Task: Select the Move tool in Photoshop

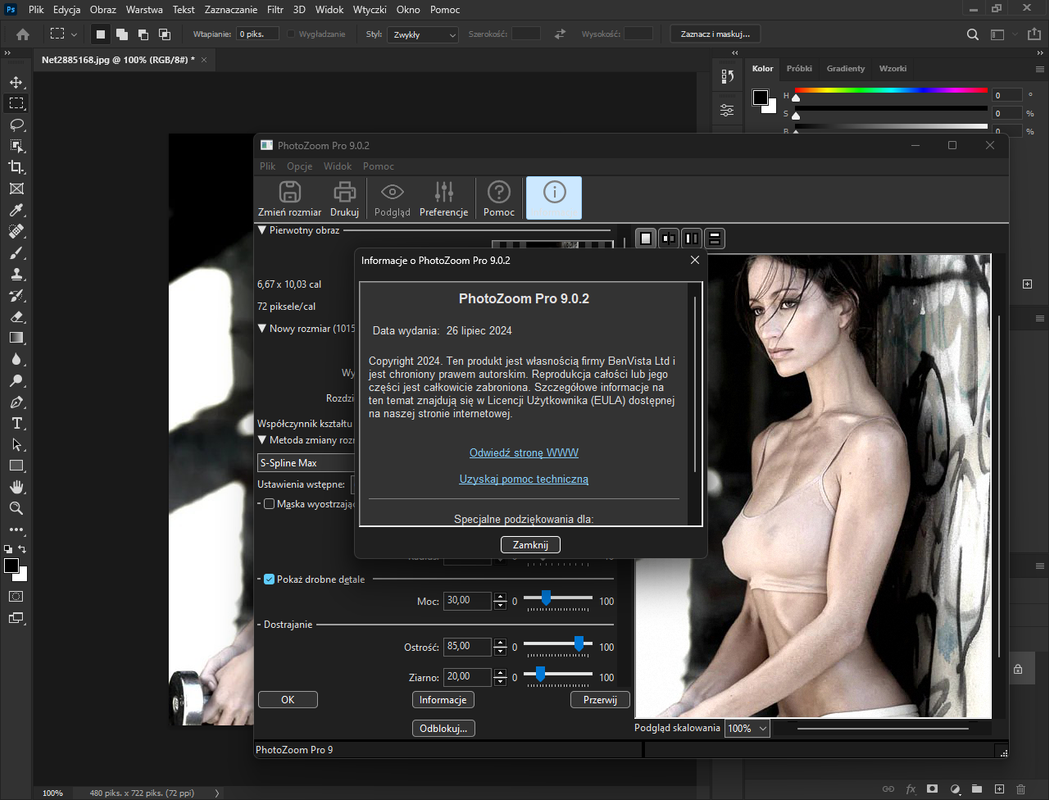Action: click(x=16, y=82)
